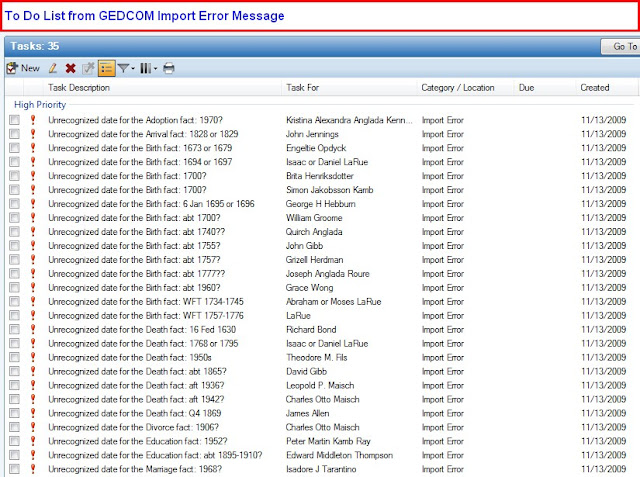This screenshot has width=640, height=477.
Task: Click priority icon on Joseph Anglada Roure row
Action: click(33, 273)
